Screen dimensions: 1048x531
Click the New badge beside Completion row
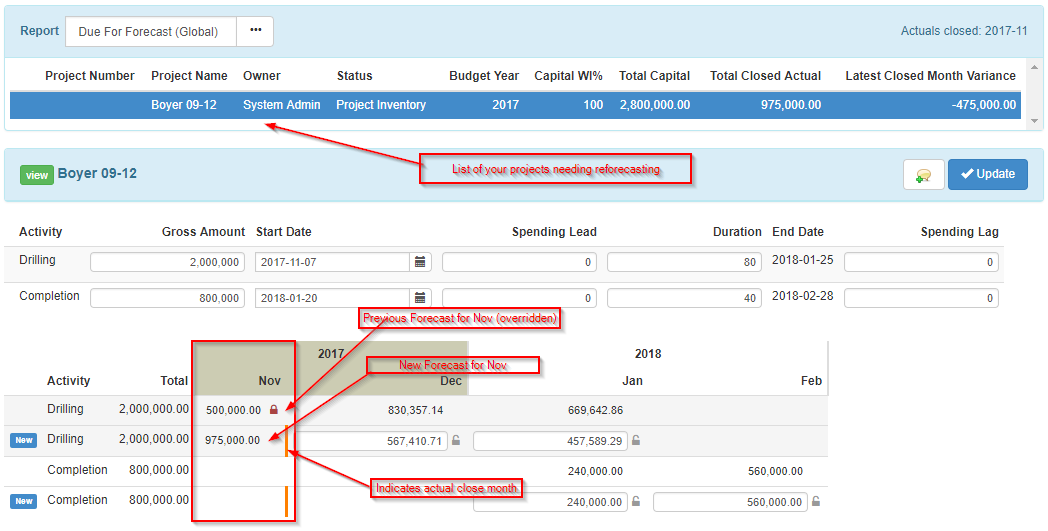pyautogui.click(x=23, y=501)
